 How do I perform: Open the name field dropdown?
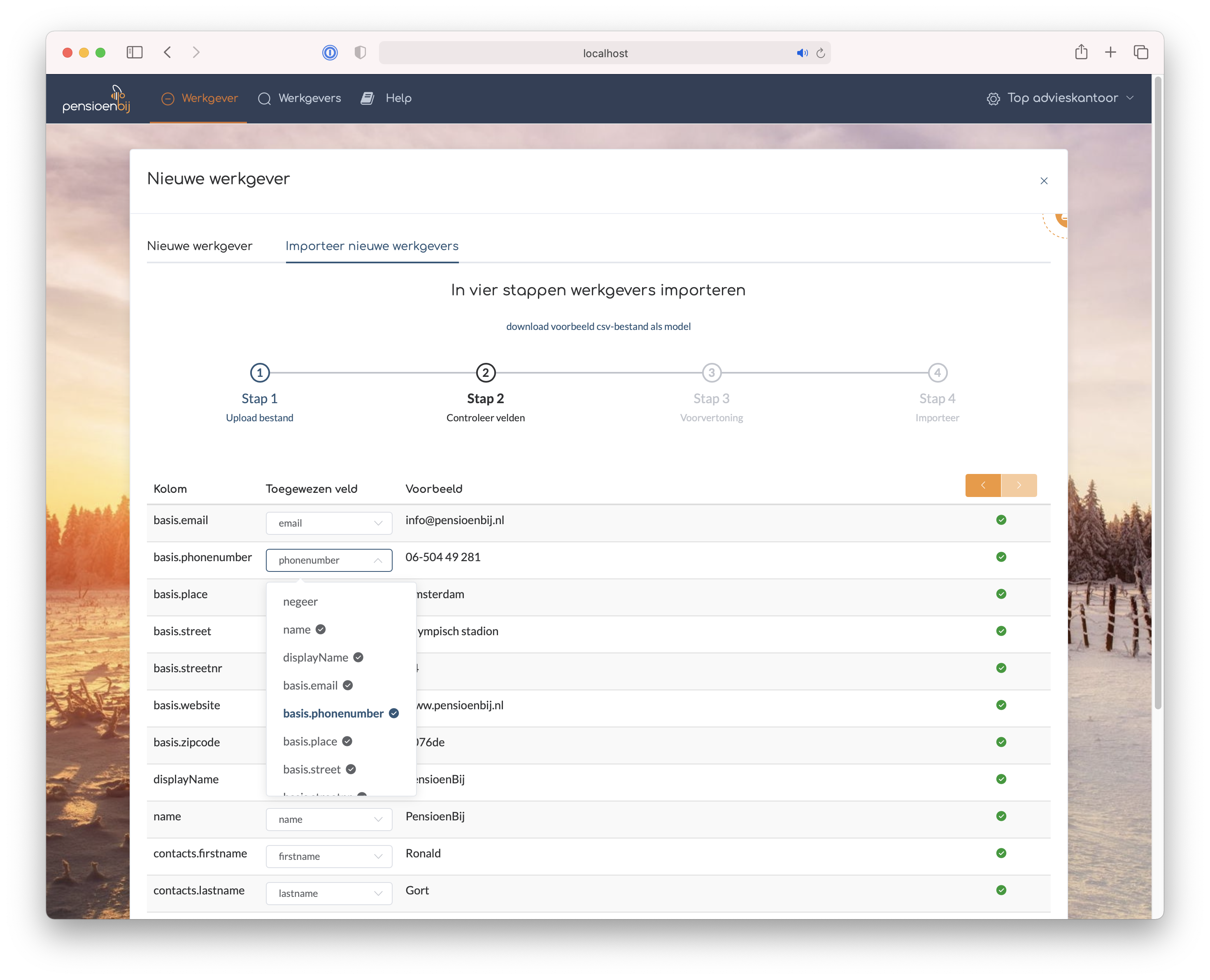coord(329,820)
